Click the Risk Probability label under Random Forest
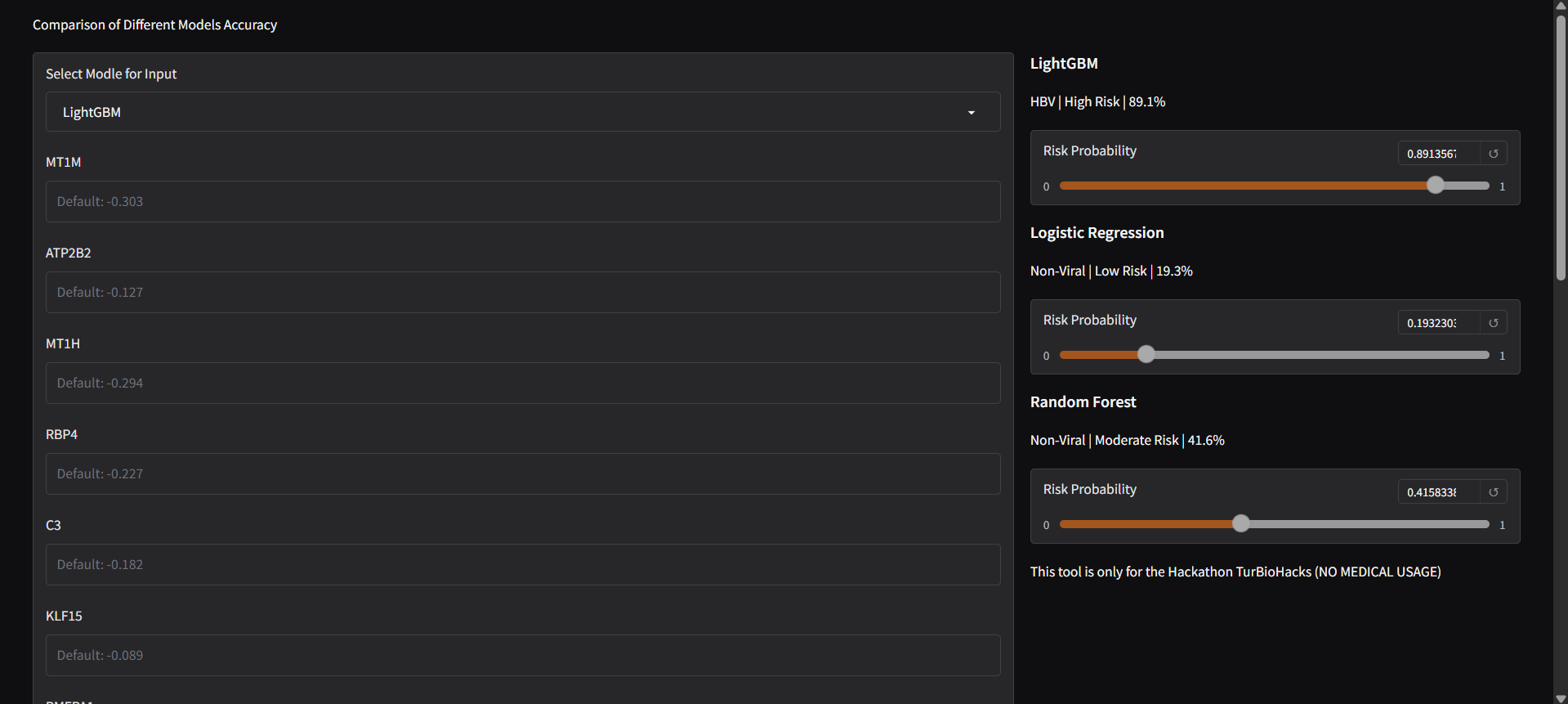Screen dimensions: 1568x704 pos(1090,490)
